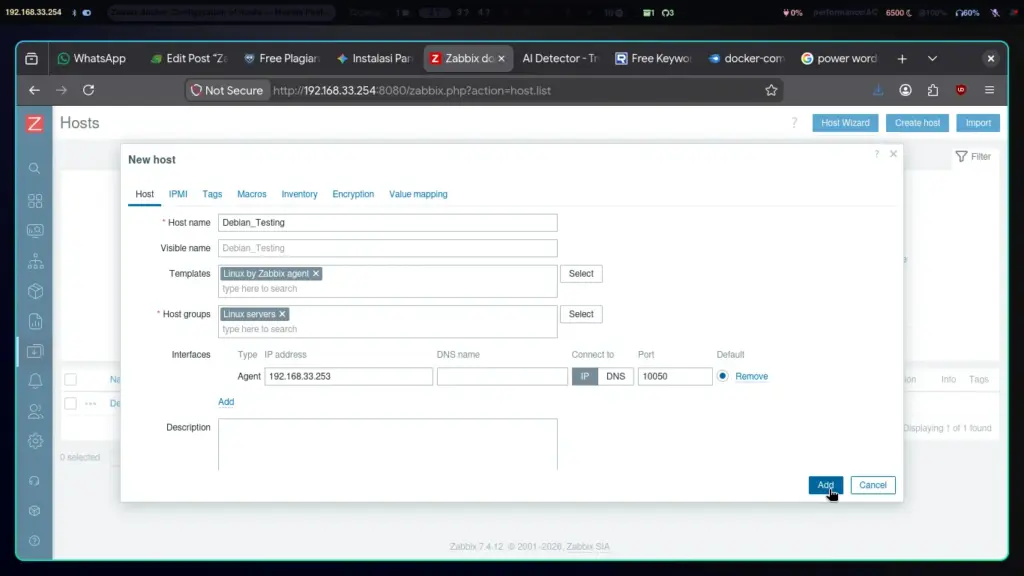Click Create host button
Viewport: 1024px width, 576px height.
tap(917, 123)
